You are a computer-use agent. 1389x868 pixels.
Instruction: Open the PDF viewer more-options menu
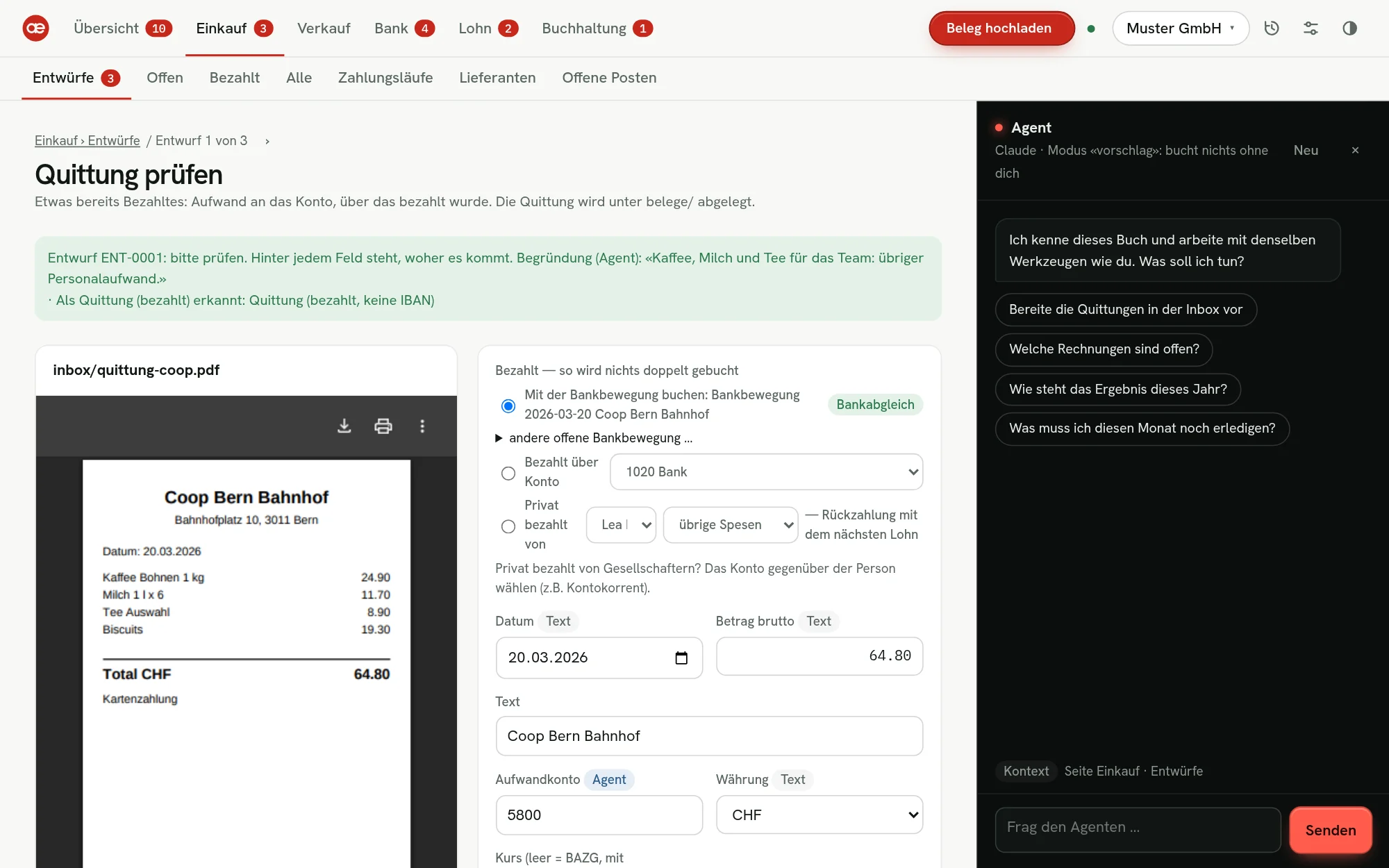pyautogui.click(x=422, y=426)
